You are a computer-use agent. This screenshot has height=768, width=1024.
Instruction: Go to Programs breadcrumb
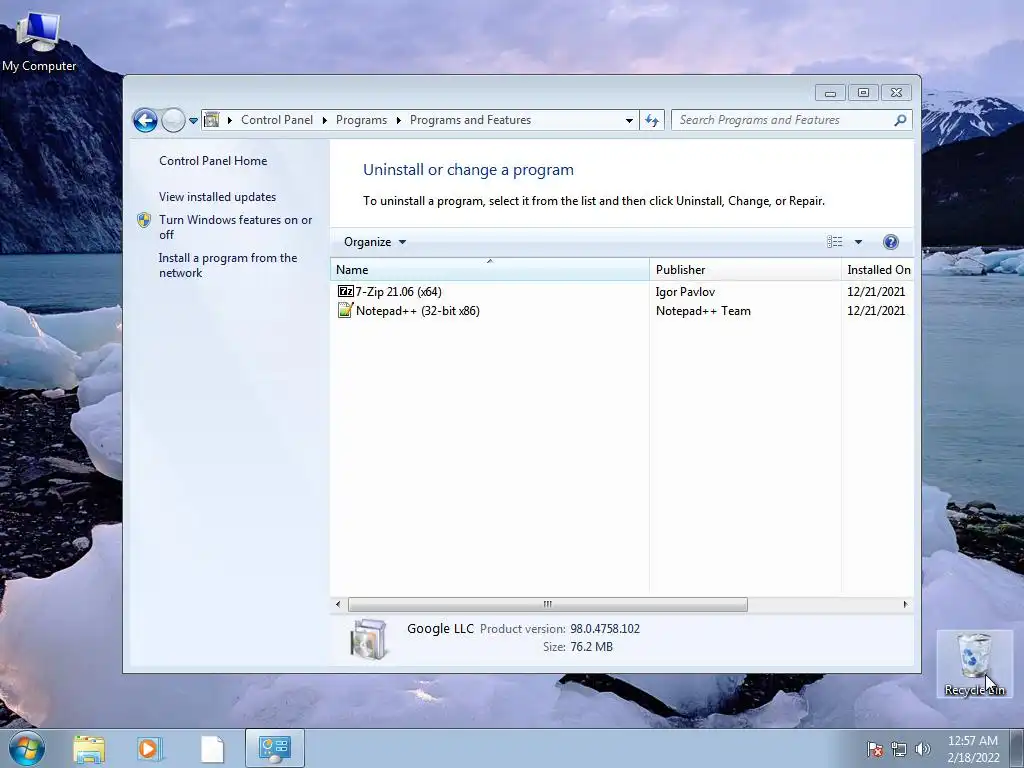coord(361,120)
